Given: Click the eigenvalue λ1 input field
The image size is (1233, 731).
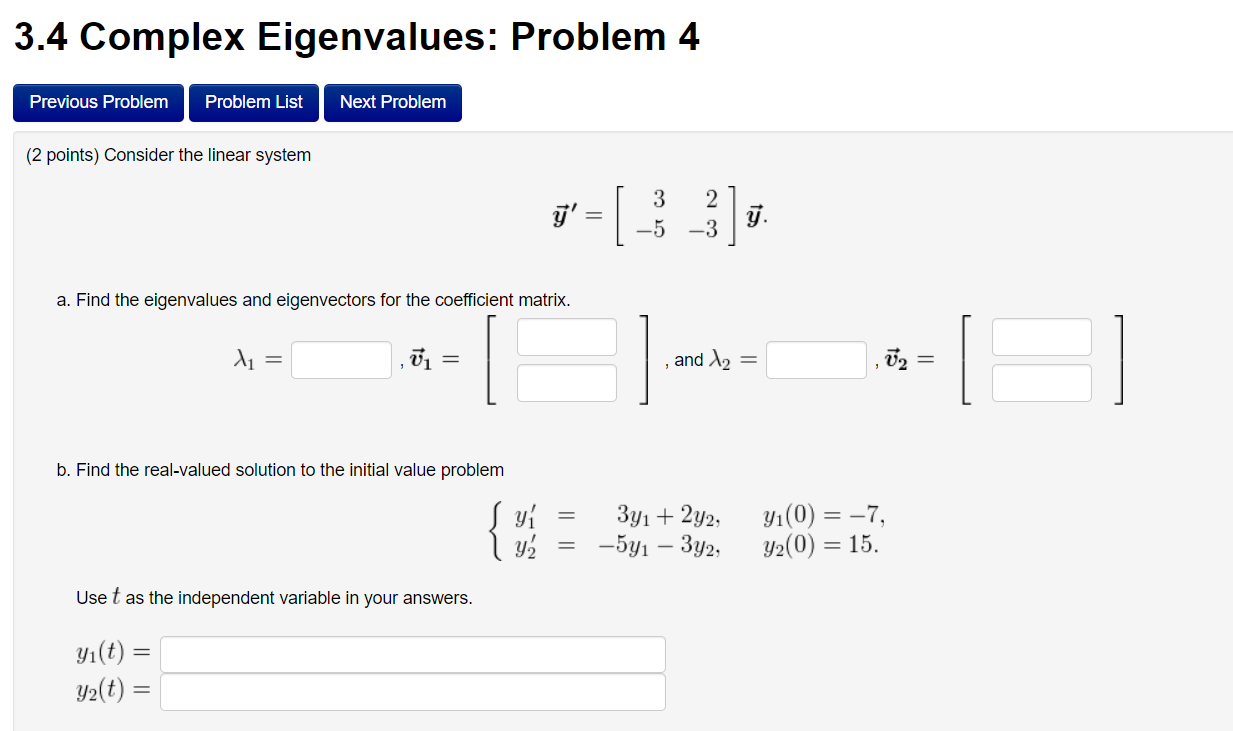Looking at the screenshot, I should coord(340,359).
